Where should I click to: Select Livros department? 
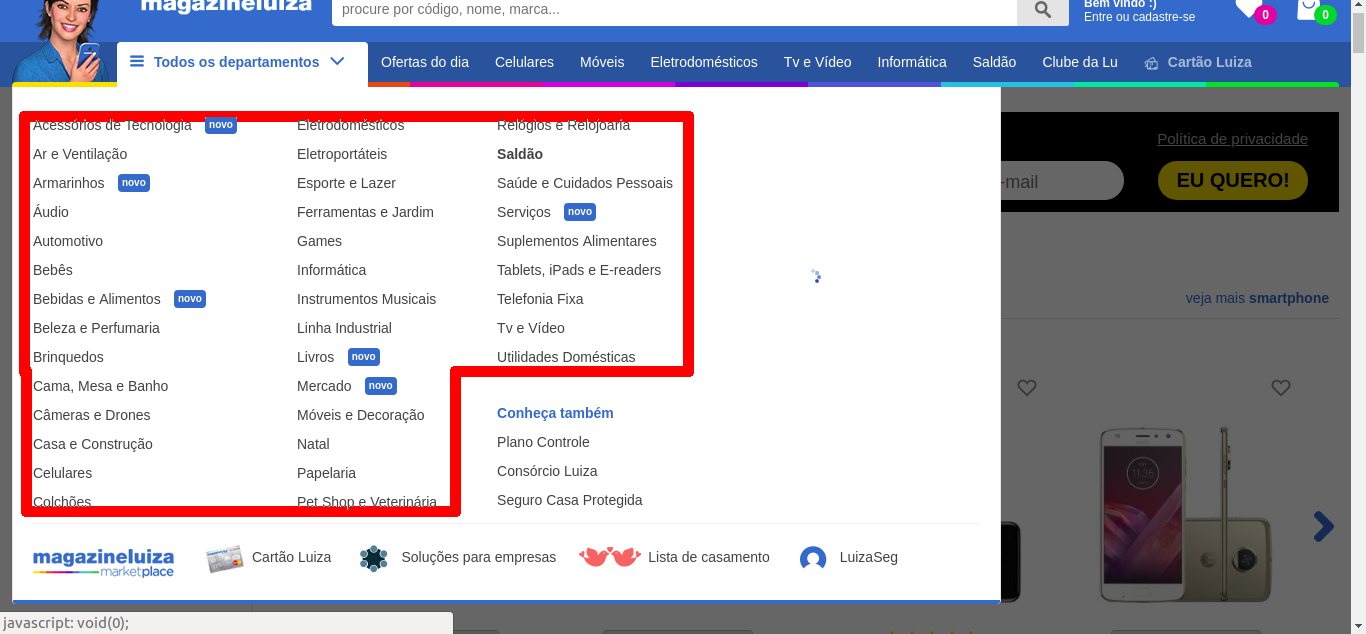tap(316, 357)
